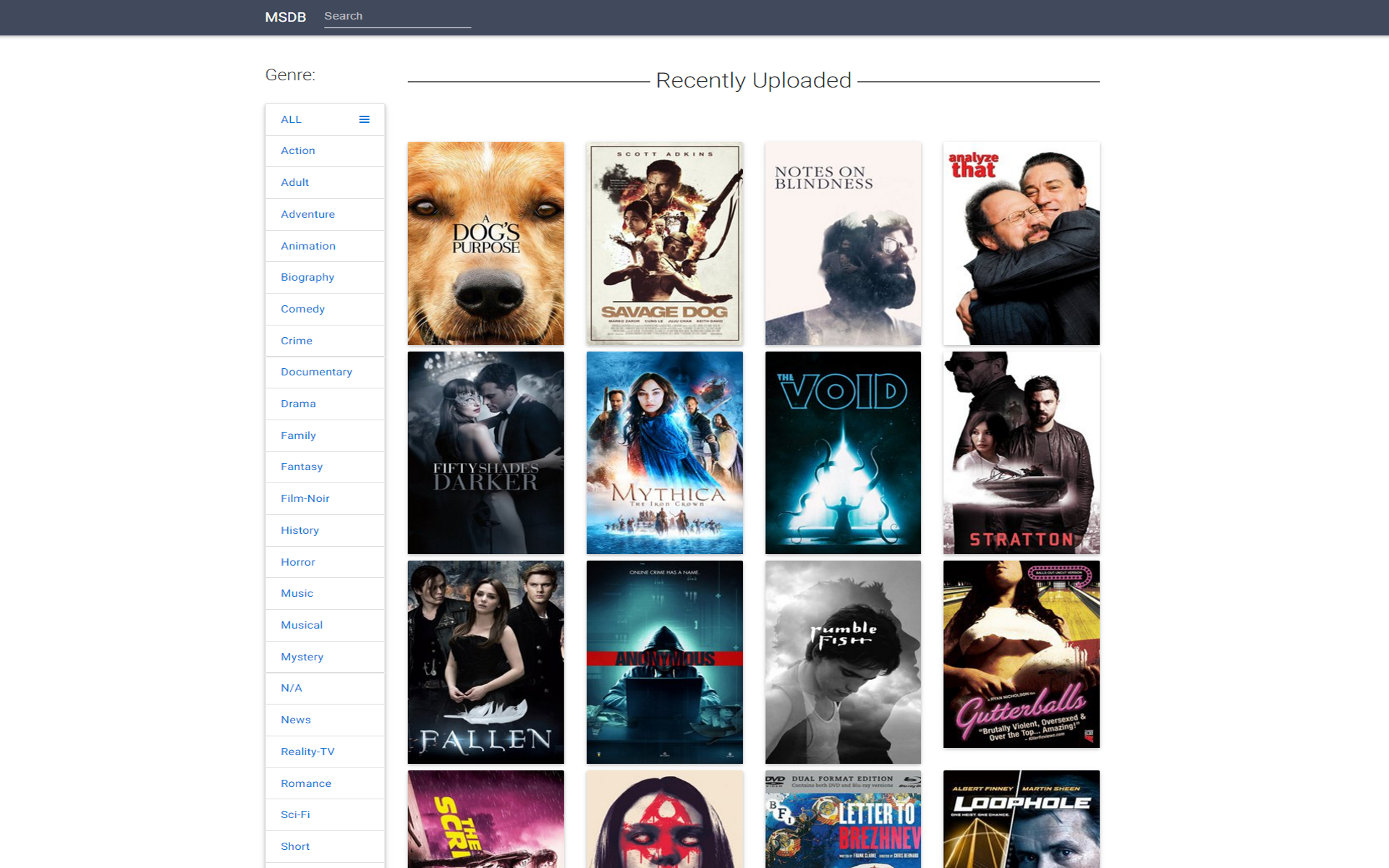
Task: Click the News genre entry
Action: point(325,720)
